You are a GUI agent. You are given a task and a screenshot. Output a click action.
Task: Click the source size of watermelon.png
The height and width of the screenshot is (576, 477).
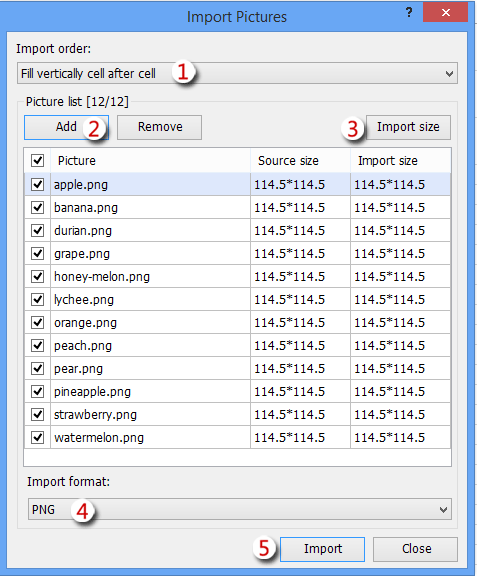[x=290, y=438]
